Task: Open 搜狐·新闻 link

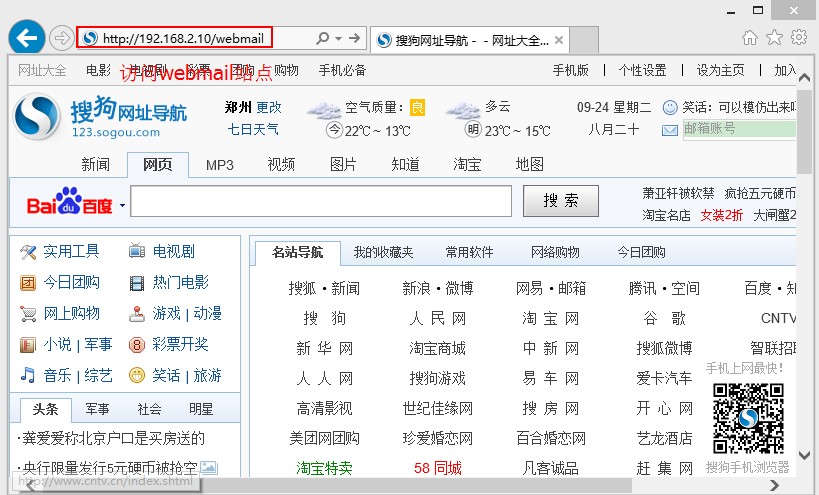Action: click(324, 288)
